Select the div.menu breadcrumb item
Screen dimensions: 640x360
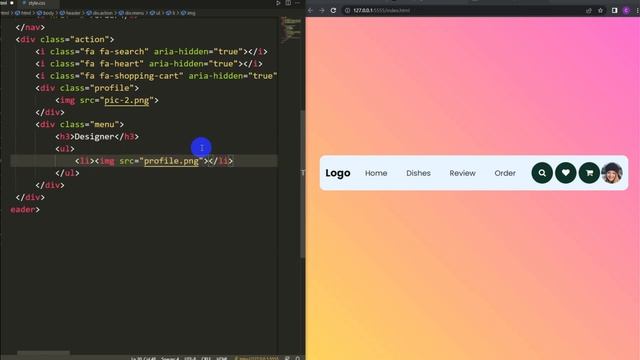(x=131, y=13)
